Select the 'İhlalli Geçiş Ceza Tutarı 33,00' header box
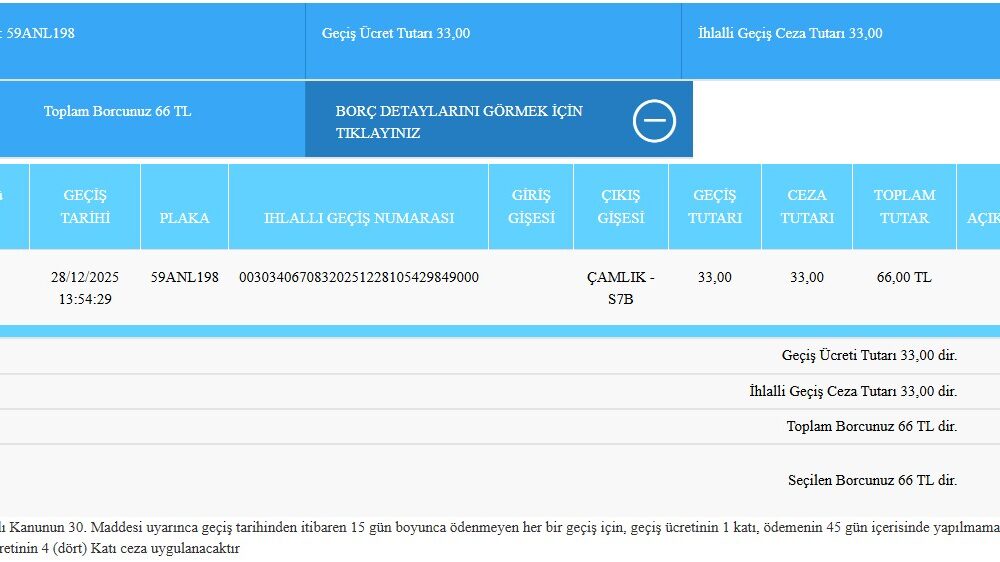The image size is (1000, 562). (x=790, y=33)
